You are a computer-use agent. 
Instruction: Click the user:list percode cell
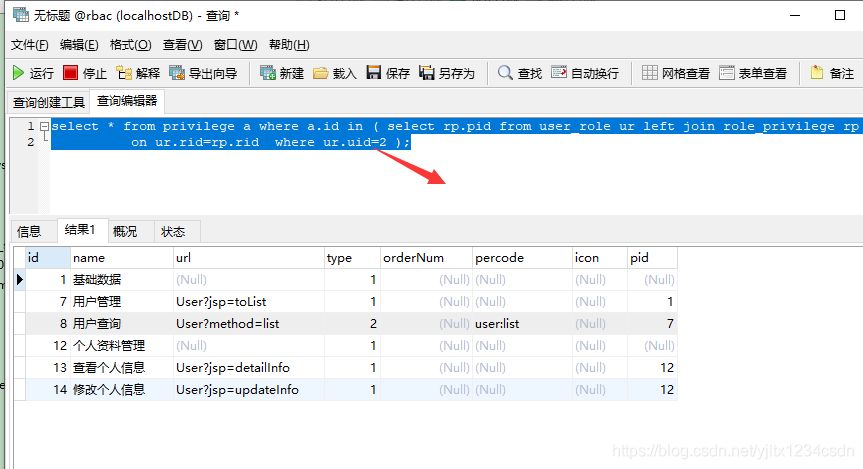[522, 324]
